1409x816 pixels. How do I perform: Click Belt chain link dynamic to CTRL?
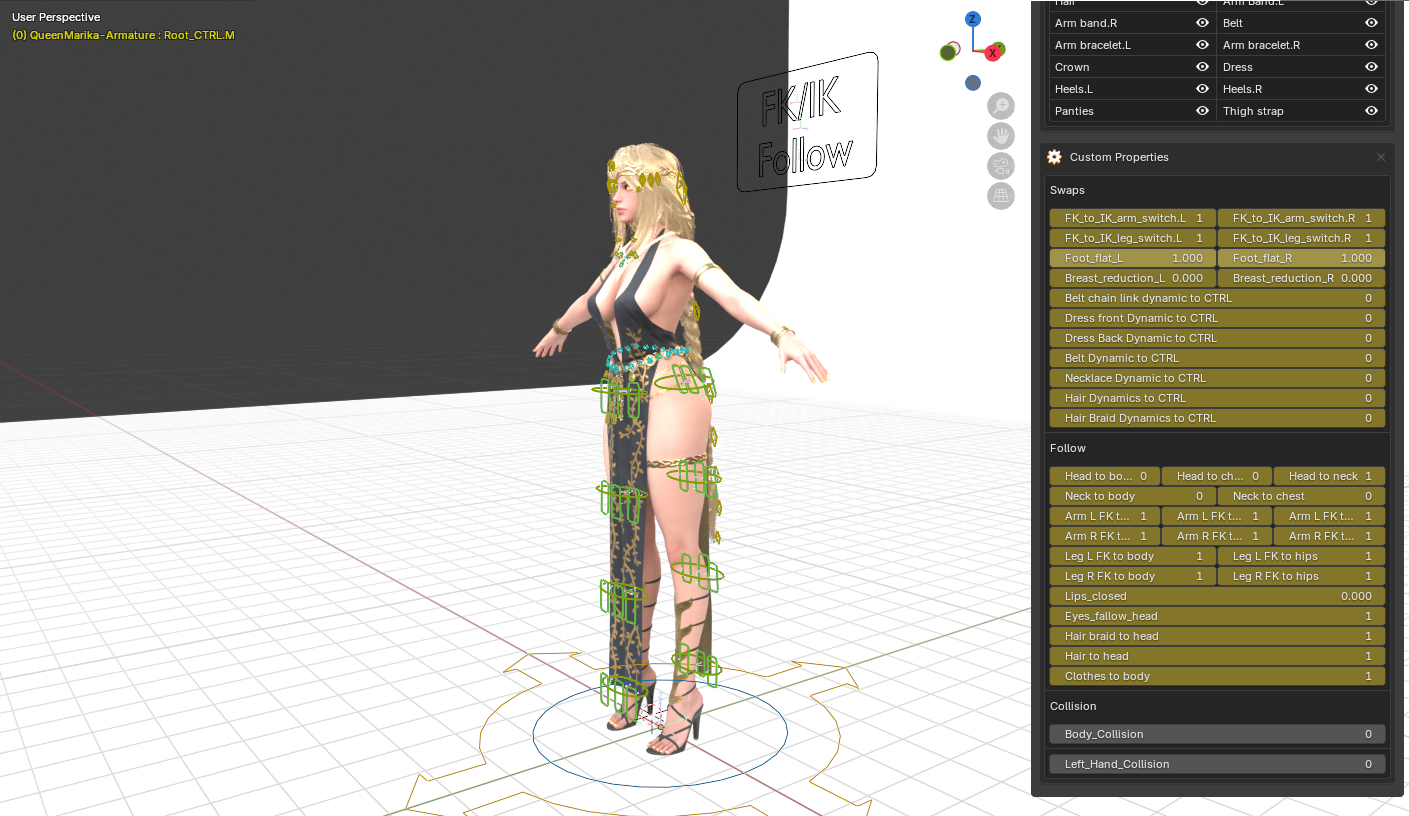pos(1217,298)
